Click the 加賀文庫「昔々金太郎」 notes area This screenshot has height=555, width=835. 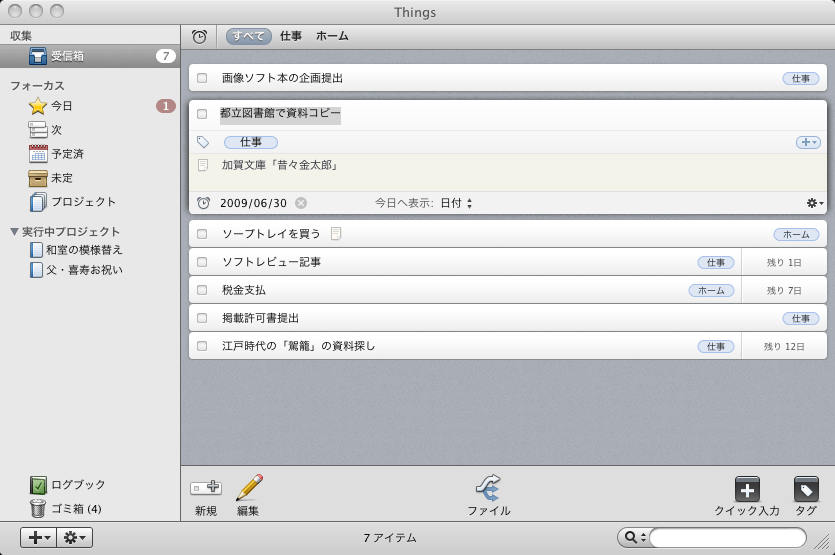[x=507, y=173]
